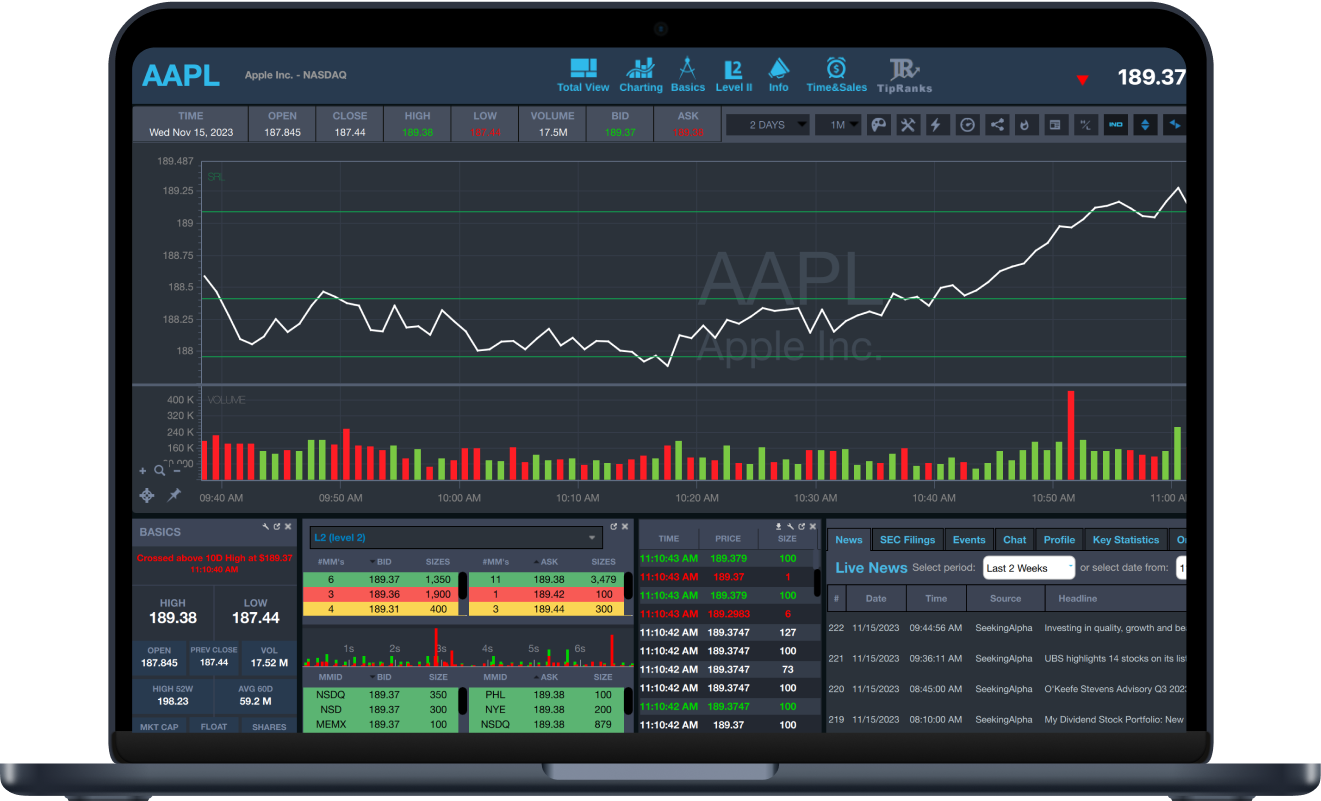Screen dimensions: 1321x801
Task: Click the color palette icon in chart toolbar
Action: click(x=878, y=125)
